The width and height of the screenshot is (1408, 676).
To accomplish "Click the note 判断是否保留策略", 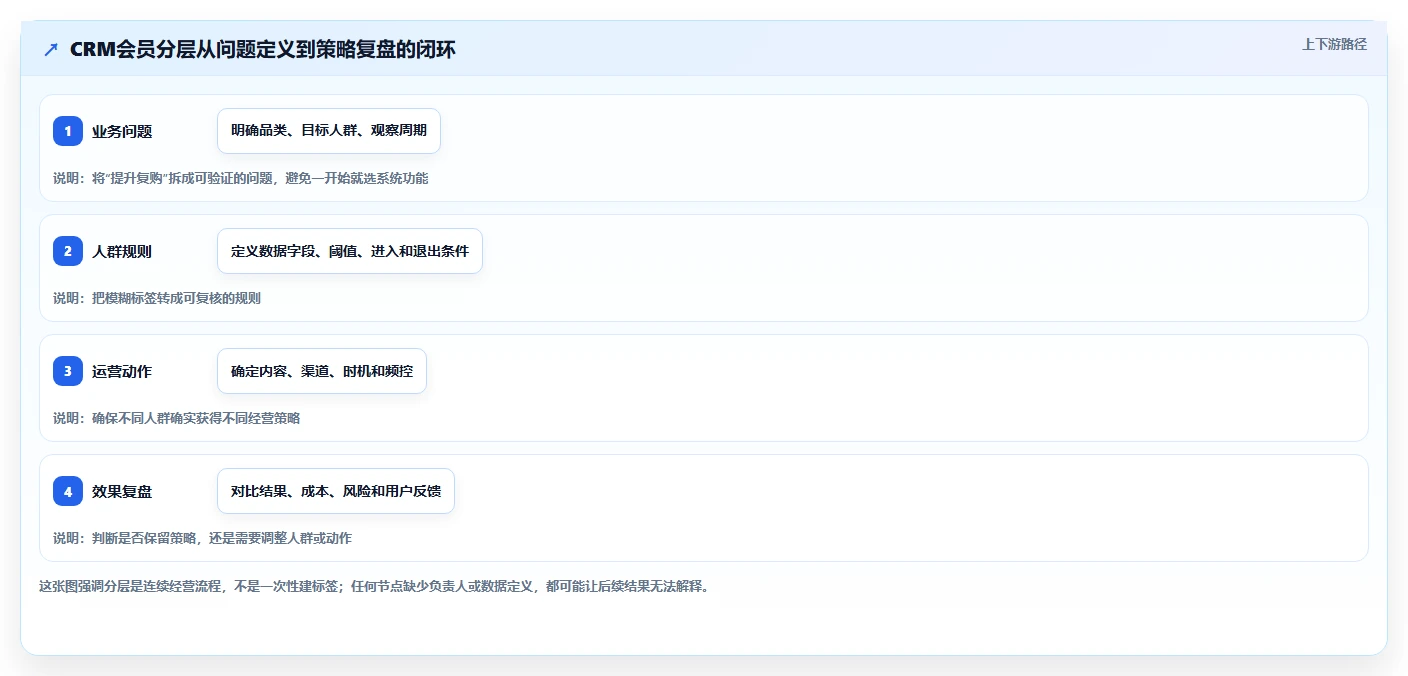I will [203, 538].
